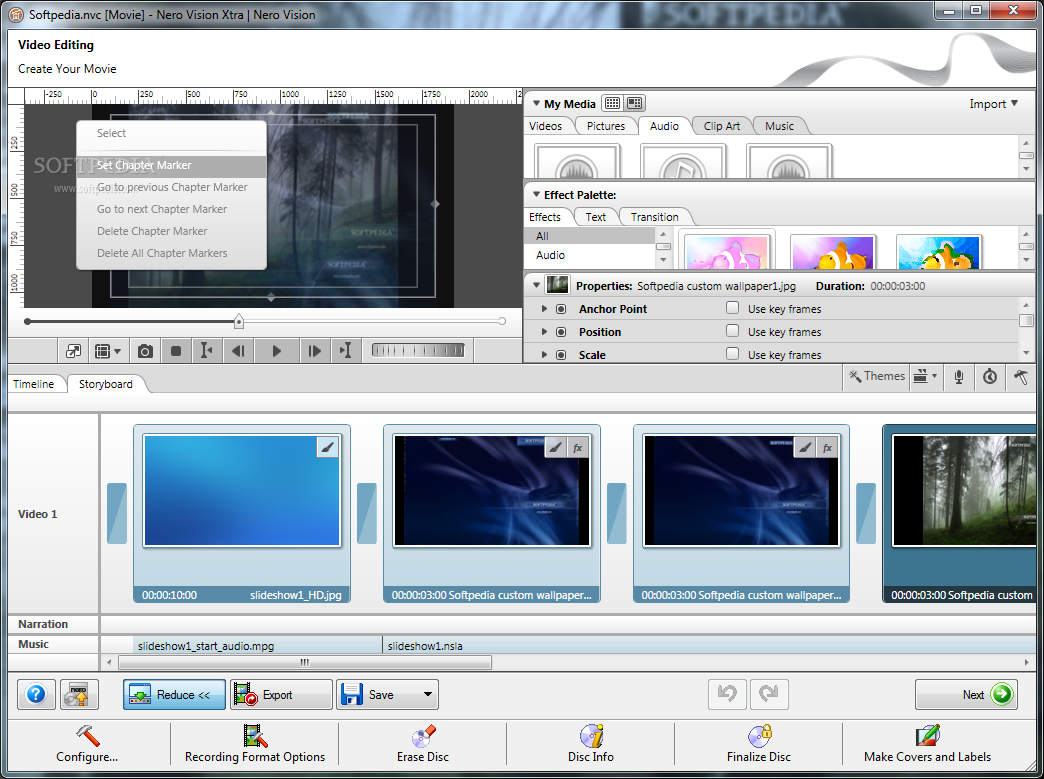
Task: Click the Nero update icon next to help
Action: point(79,694)
